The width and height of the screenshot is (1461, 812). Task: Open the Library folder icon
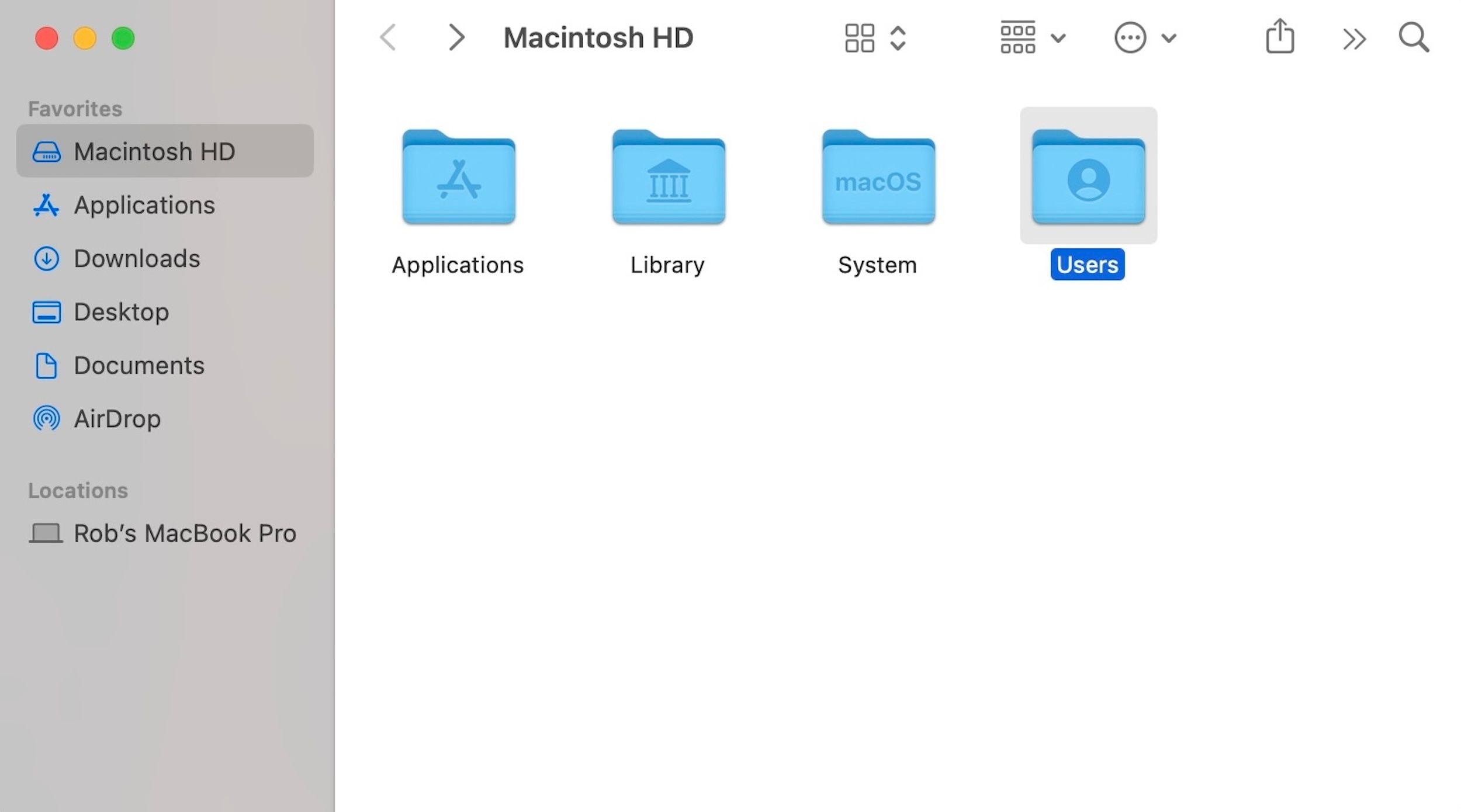(669, 176)
